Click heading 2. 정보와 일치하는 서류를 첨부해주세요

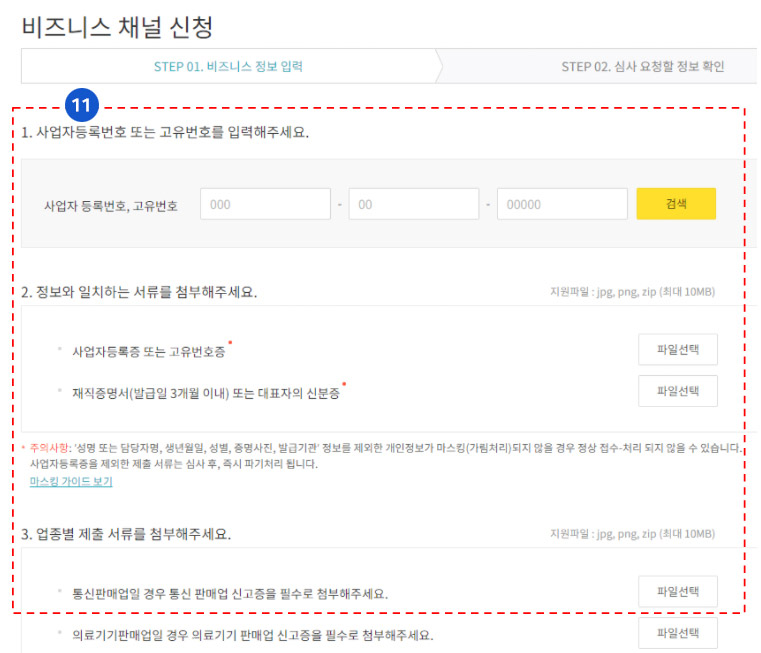click(139, 292)
